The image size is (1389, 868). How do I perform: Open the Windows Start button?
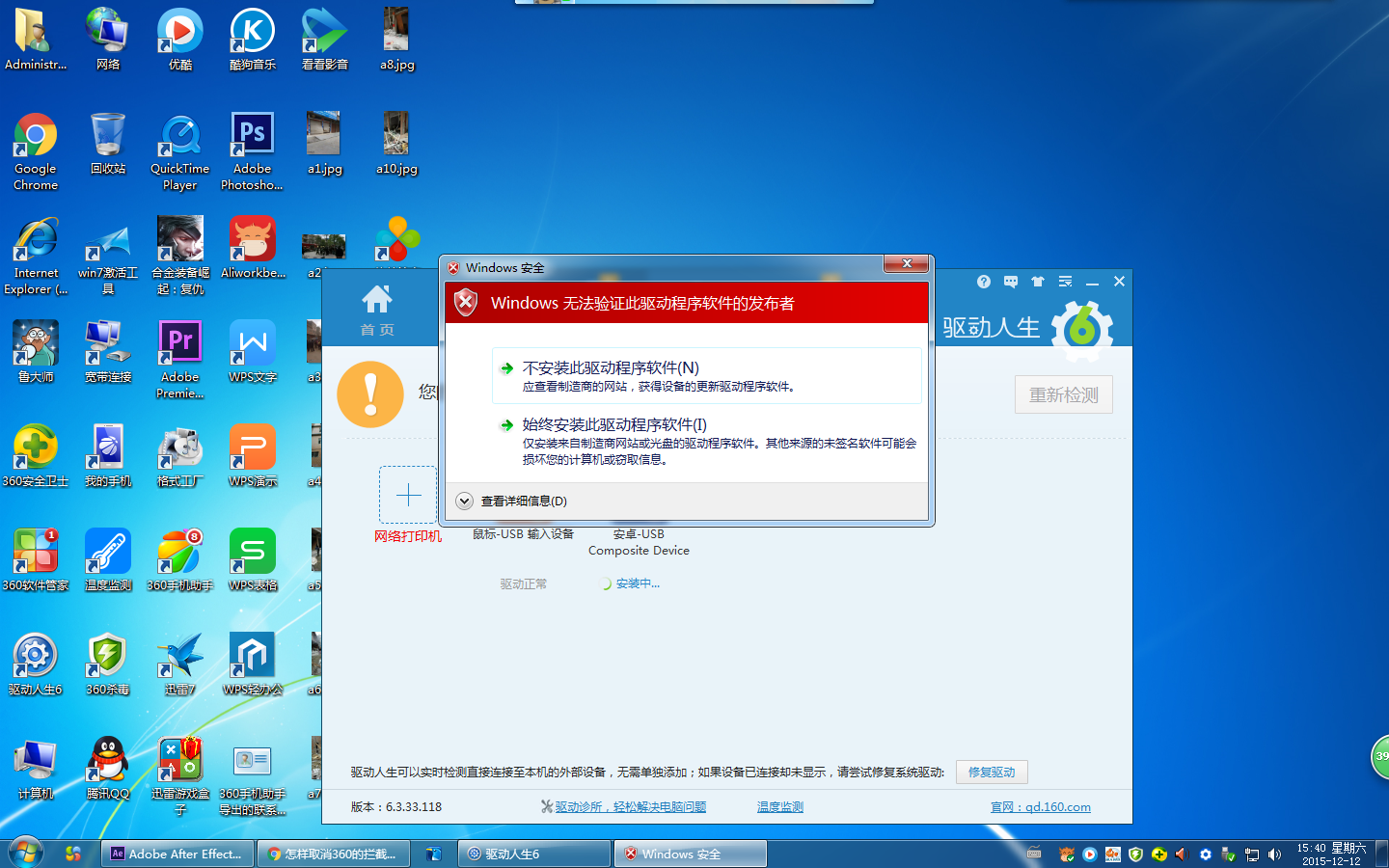point(26,853)
